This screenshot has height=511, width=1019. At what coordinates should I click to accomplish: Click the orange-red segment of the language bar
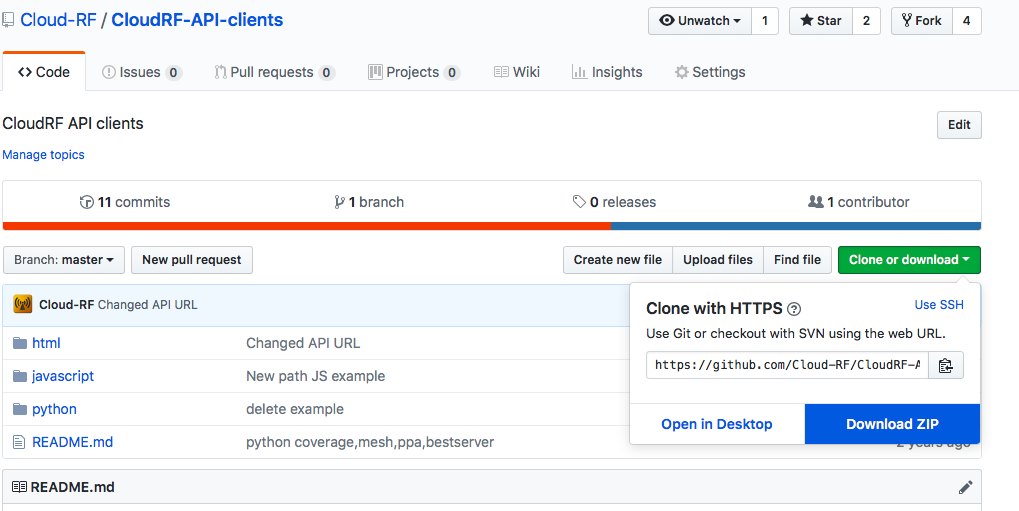click(x=307, y=226)
